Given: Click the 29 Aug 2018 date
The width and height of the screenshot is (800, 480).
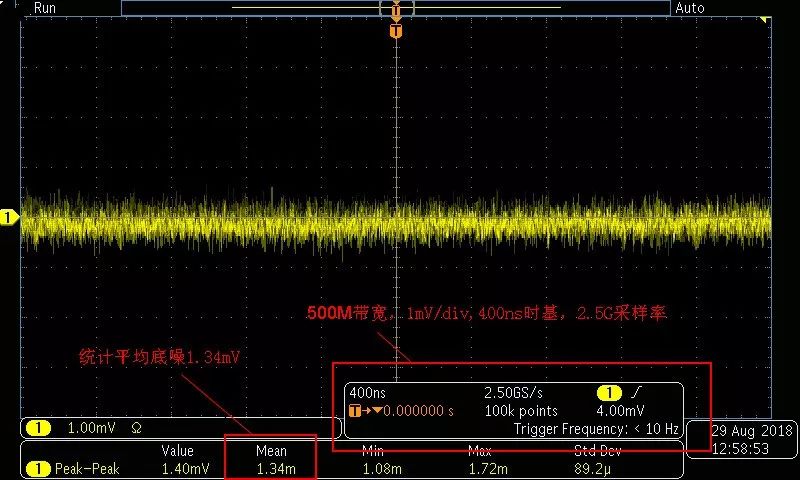Looking at the screenshot, I should click(x=752, y=431).
